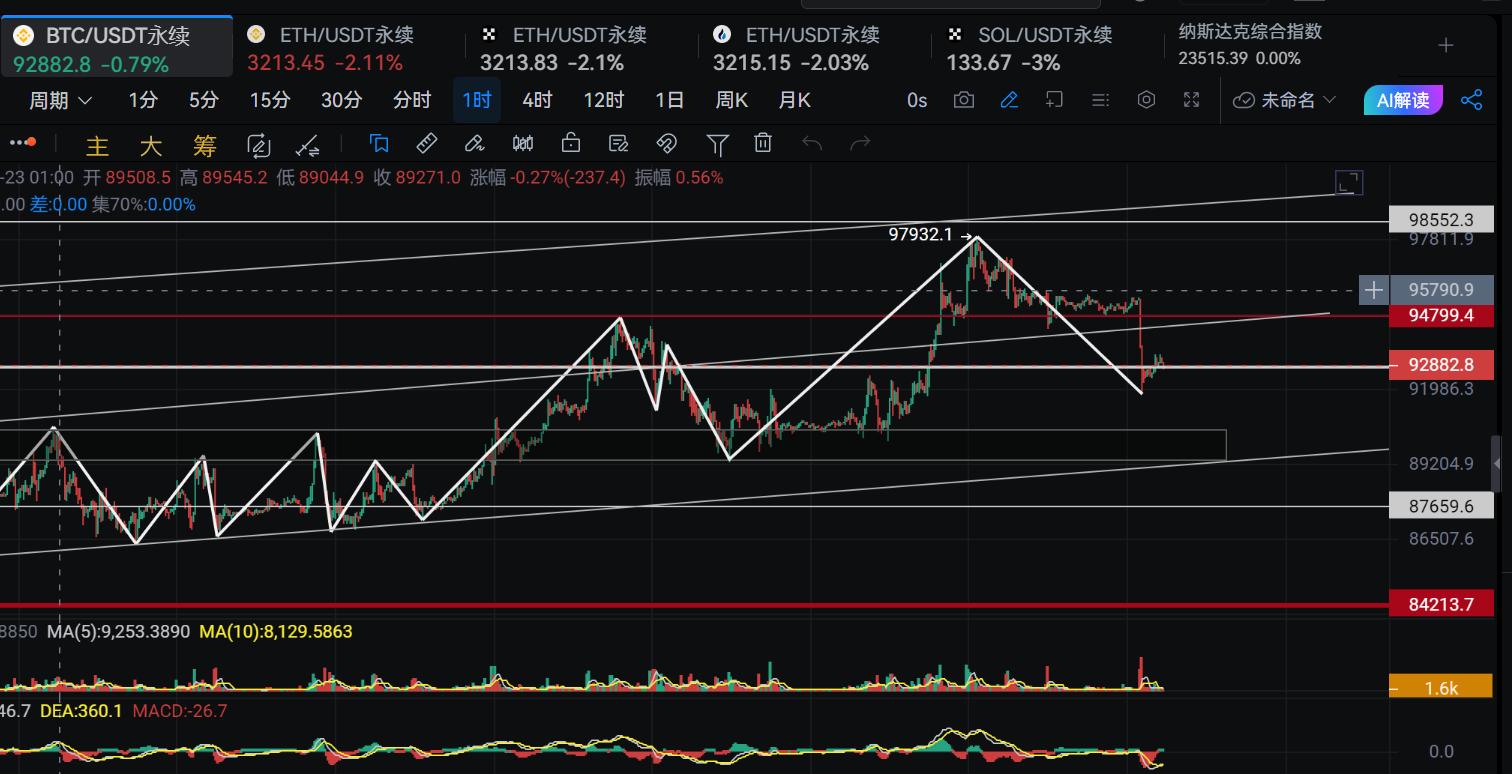Open the list lines icon in top toolbar

coord(1100,100)
